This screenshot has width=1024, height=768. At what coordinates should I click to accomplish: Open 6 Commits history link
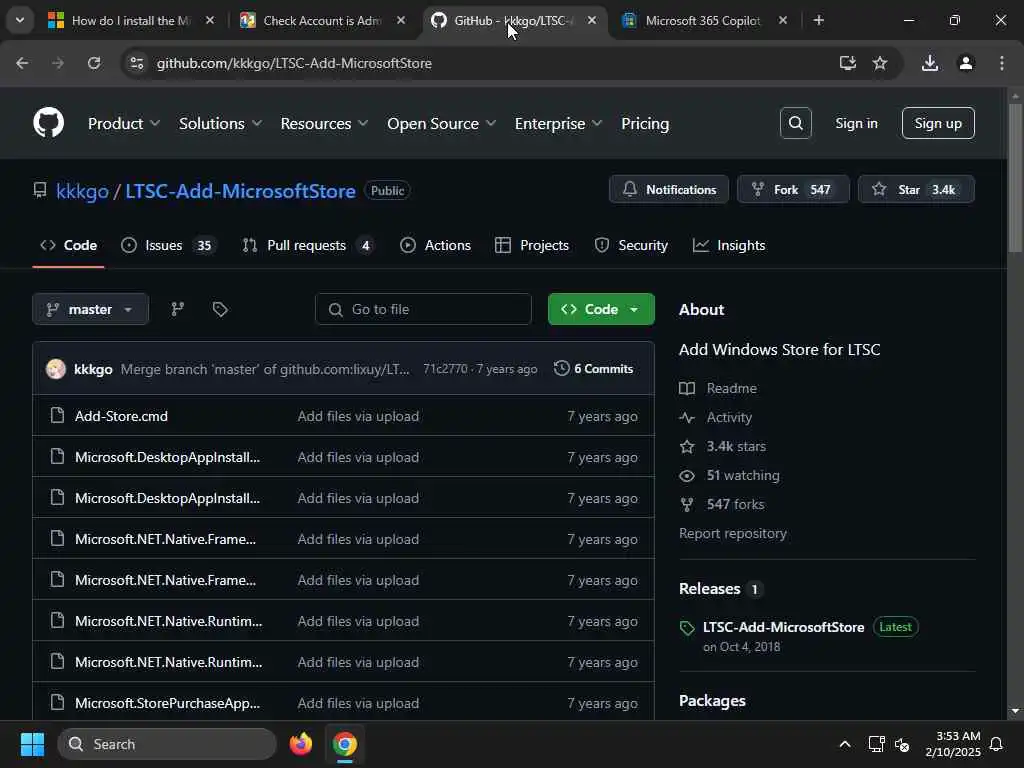pyautogui.click(x=594, y=369)
